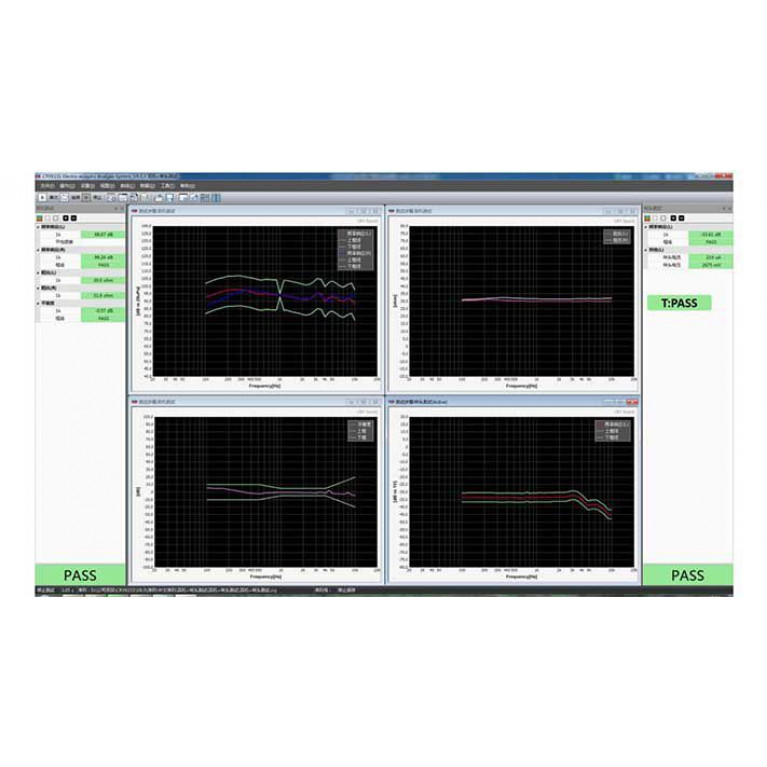Open the last menu in the menu bar
The width and height of the screenshot is (767, 767).
coord(187,186)
